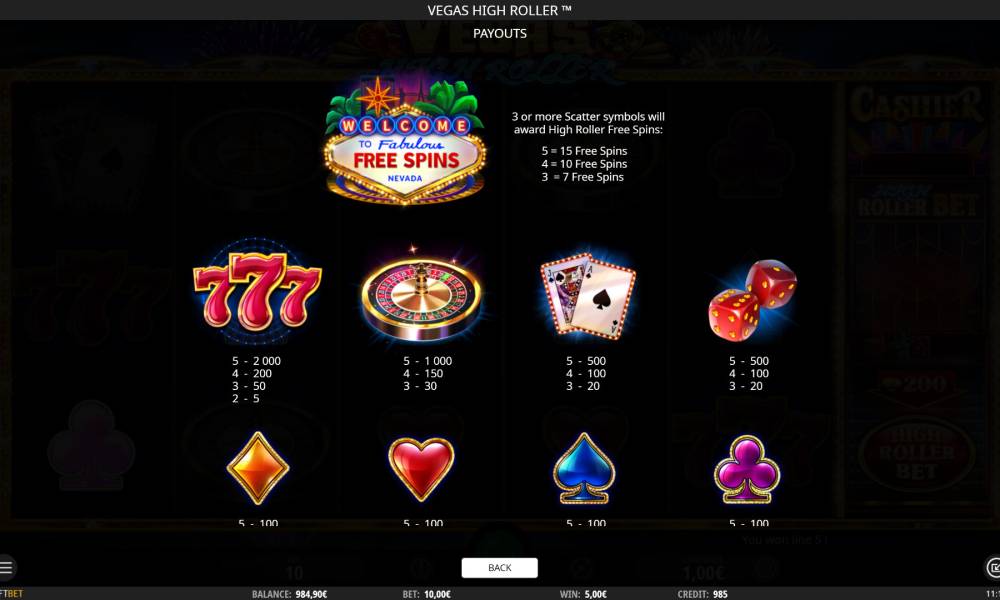The height and width of the screenshot is (600, 1000).
Task: Click the 777 payout list 5 - 2 000
Action: 256,361
